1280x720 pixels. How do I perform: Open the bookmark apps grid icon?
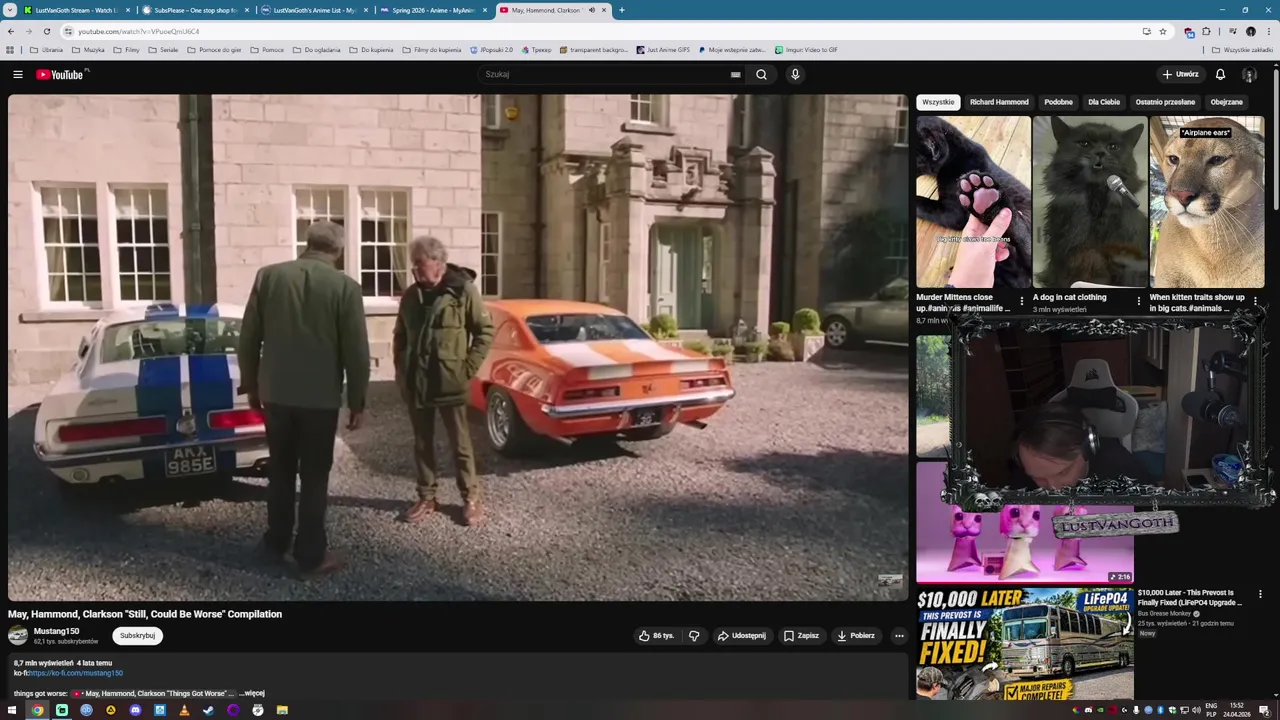click(10, 49)
